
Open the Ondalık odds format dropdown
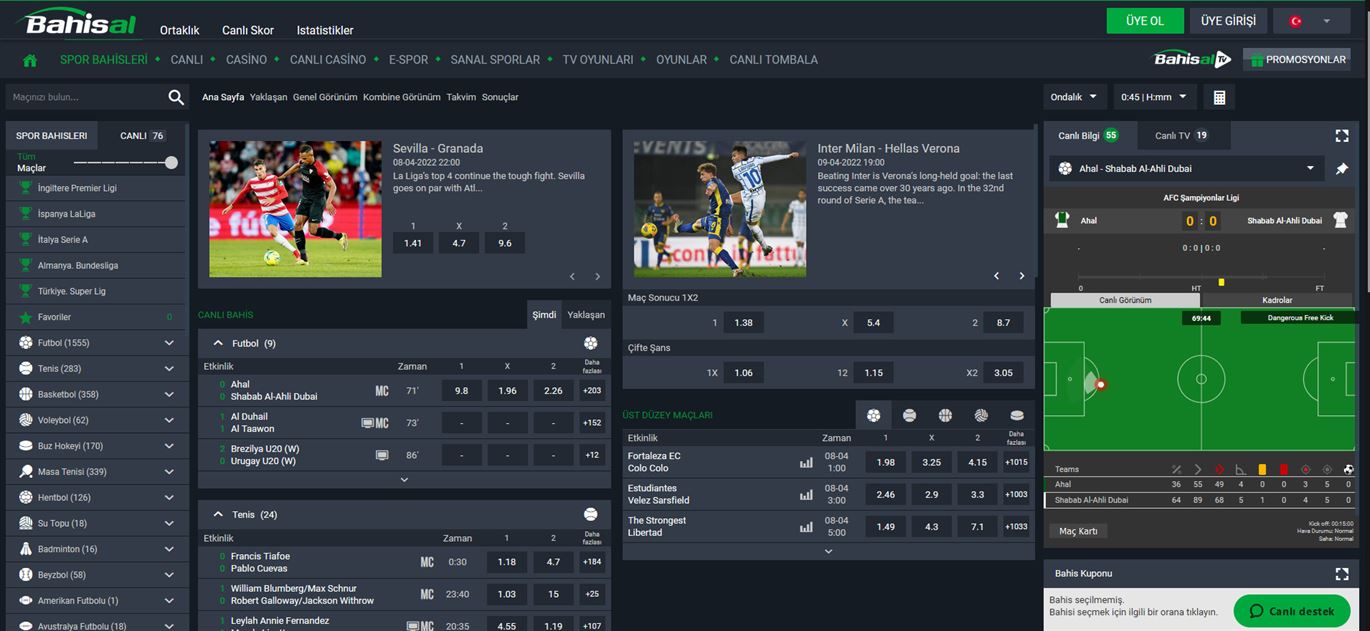1074,97
